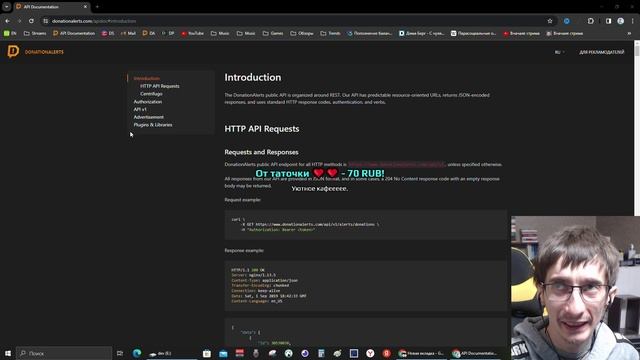Image resolution: width=640 pixels, height=360 pixels.
Task: Show more bookmarks via overflow chevron
Action: click(x=629, y=33)
